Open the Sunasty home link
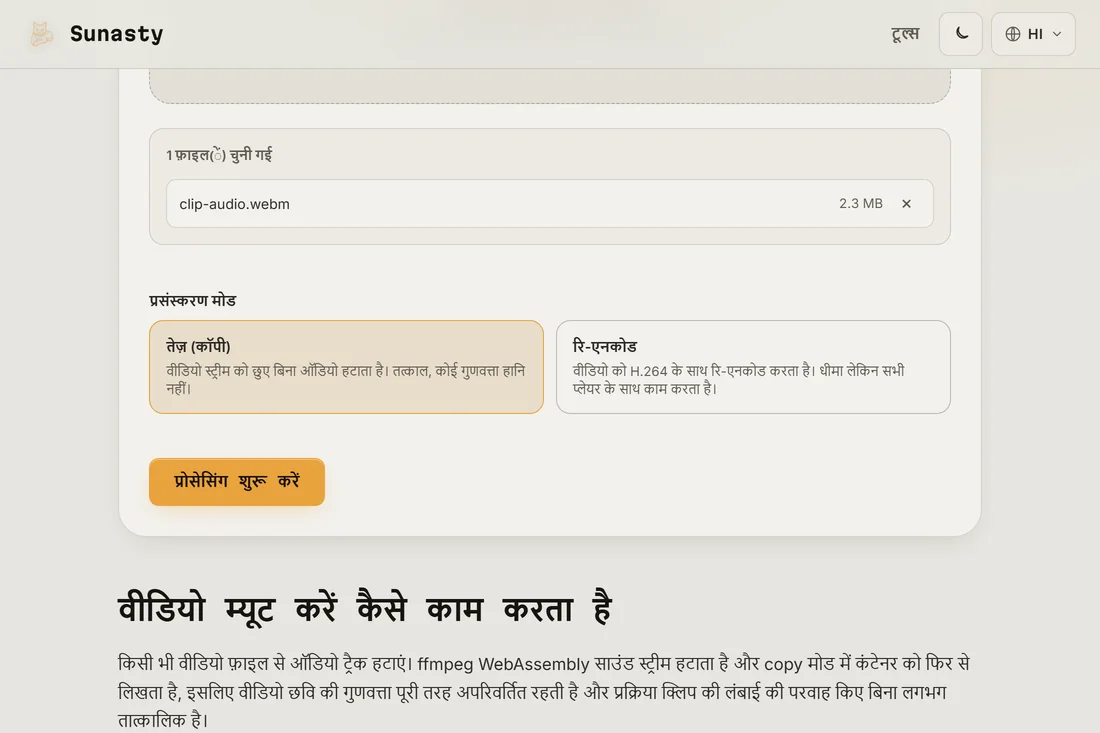This screenshot has height=733, width=1100. pos(97,34)
